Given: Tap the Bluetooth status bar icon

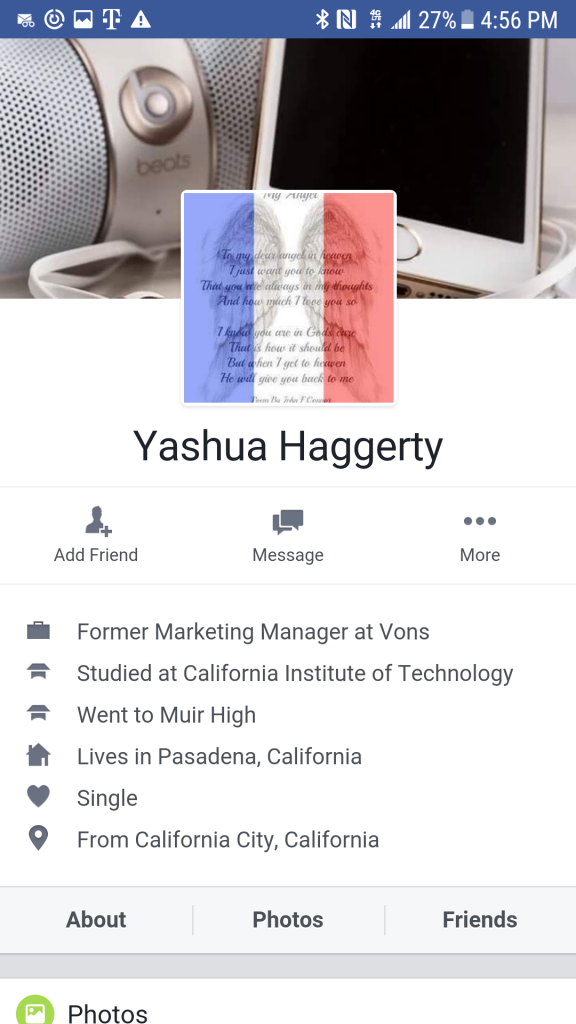Looking at the screenshot, I should (322, 20).
